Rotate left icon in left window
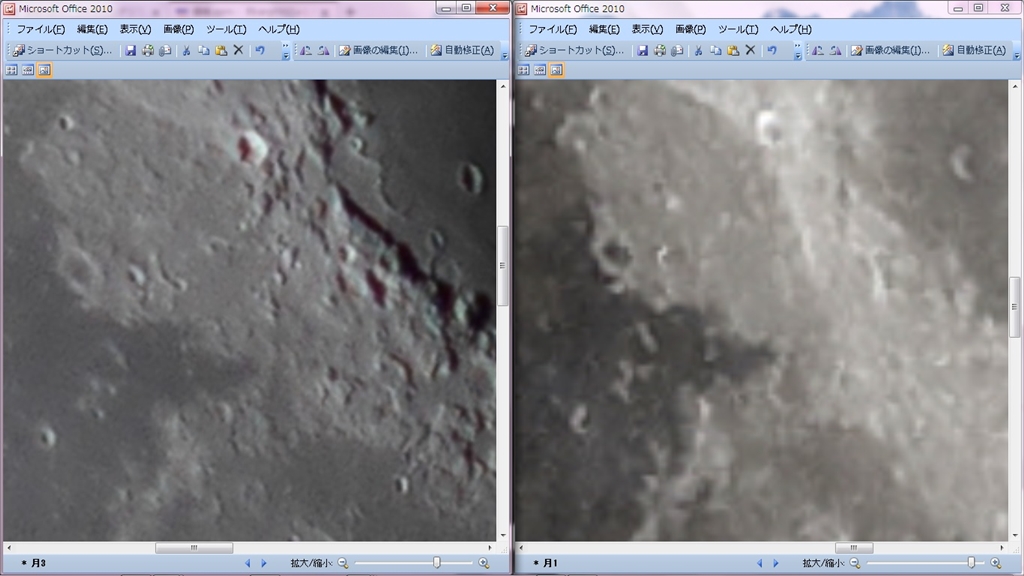The width and height of the screenshot is (1024, 576). [306, 50]
